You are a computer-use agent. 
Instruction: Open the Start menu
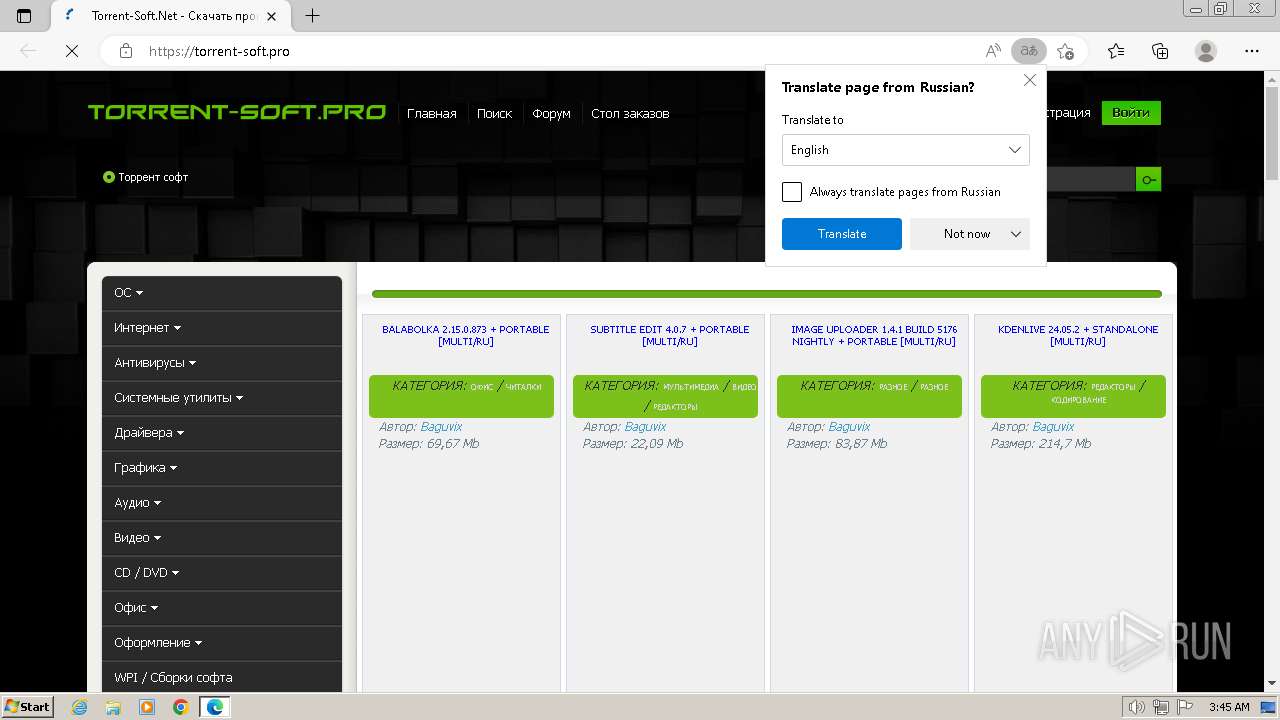[x=27, y=707]
